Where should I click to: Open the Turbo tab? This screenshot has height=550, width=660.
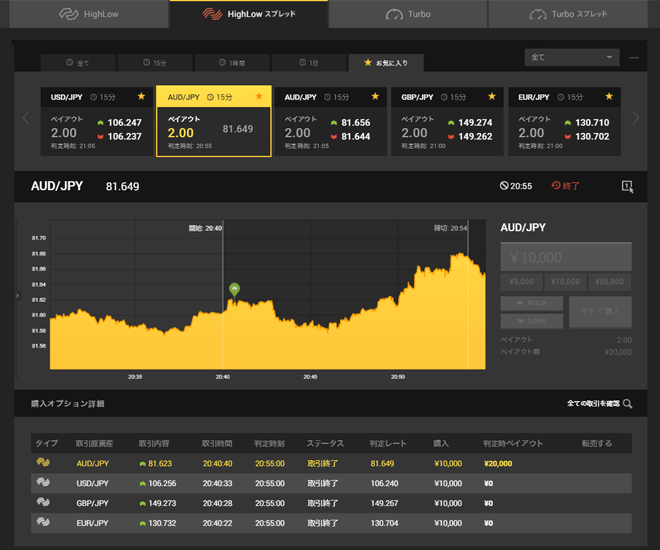tap(408, 14)
